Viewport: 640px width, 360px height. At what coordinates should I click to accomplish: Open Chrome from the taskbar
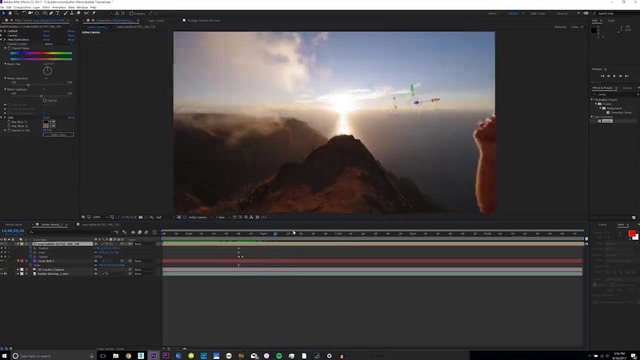[x=128, y=356]
